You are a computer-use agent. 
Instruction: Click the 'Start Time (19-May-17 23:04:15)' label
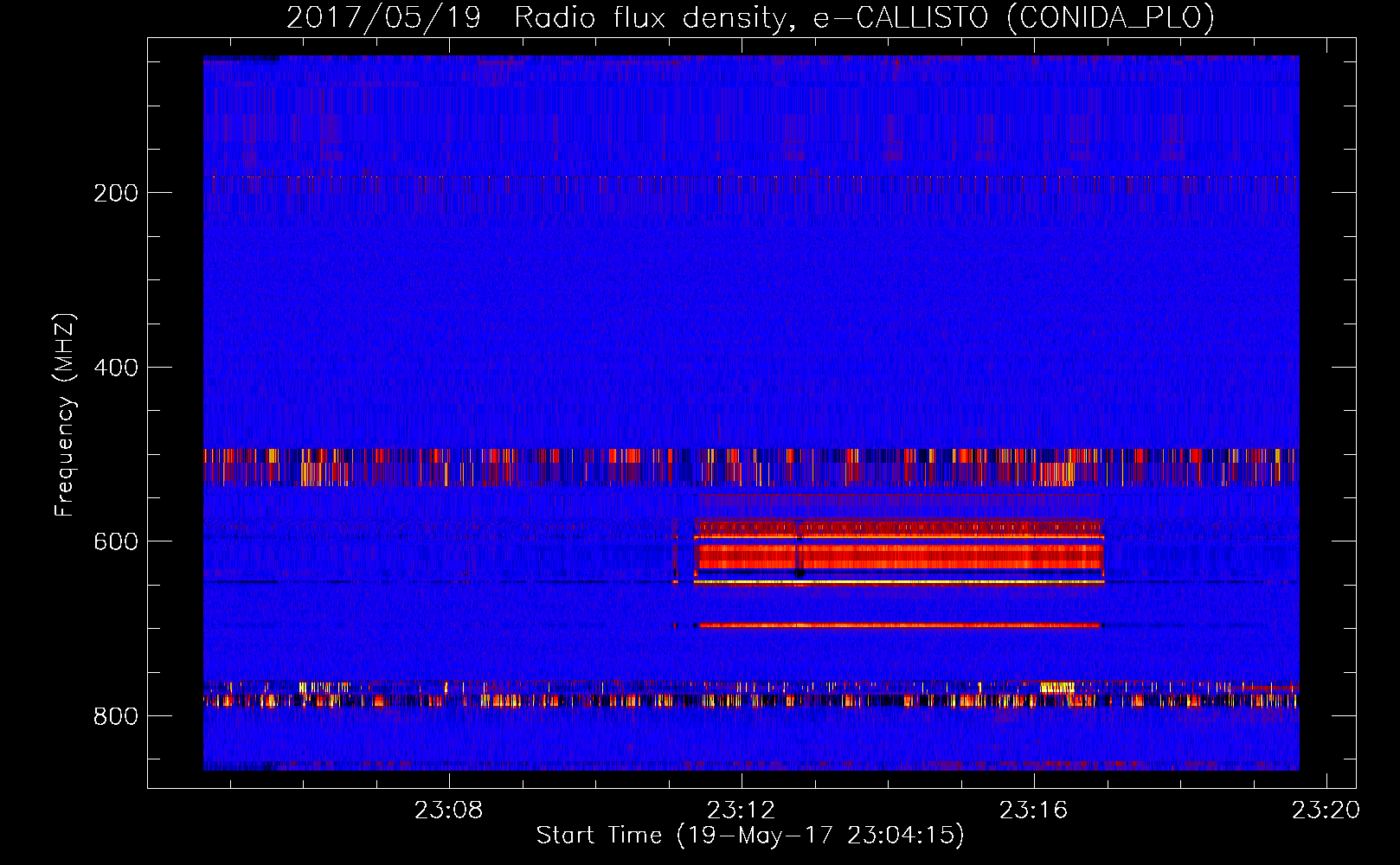pos(750,836)
